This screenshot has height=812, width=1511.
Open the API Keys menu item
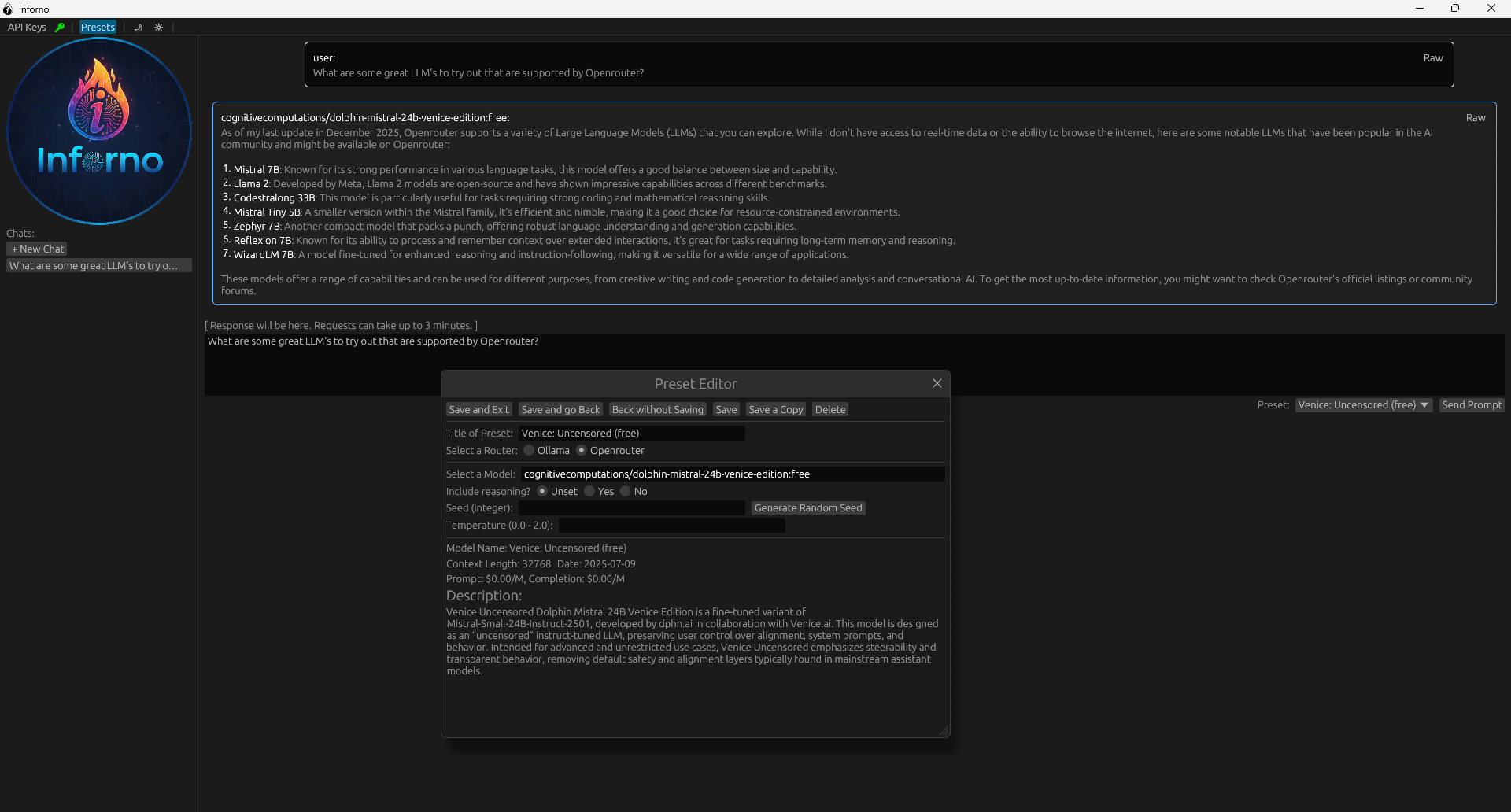(x=27, y=28)
